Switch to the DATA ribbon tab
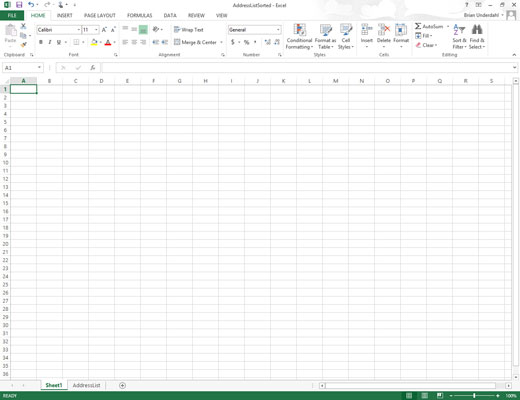This screenshot has width=520, height=400. point(170,15)
